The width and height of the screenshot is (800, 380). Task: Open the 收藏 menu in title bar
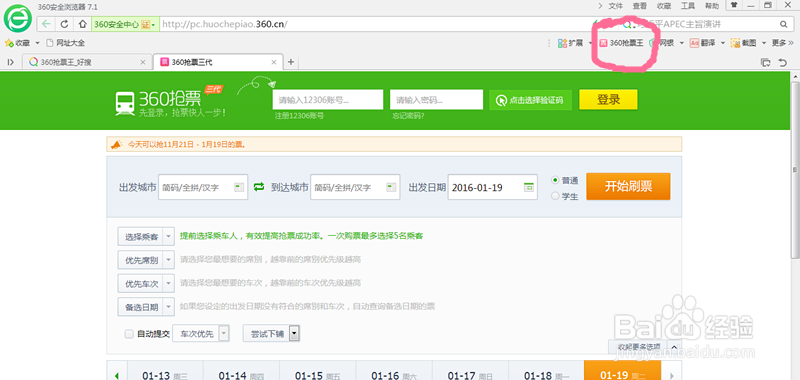click(x=664, y=6)
